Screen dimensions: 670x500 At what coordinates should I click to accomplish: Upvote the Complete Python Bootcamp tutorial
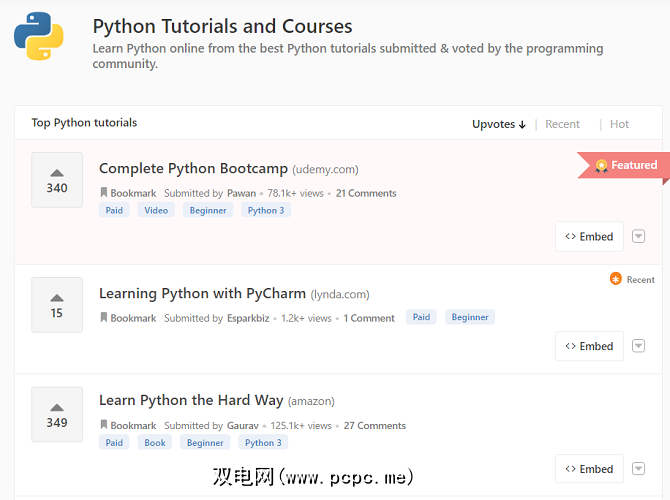57,179
